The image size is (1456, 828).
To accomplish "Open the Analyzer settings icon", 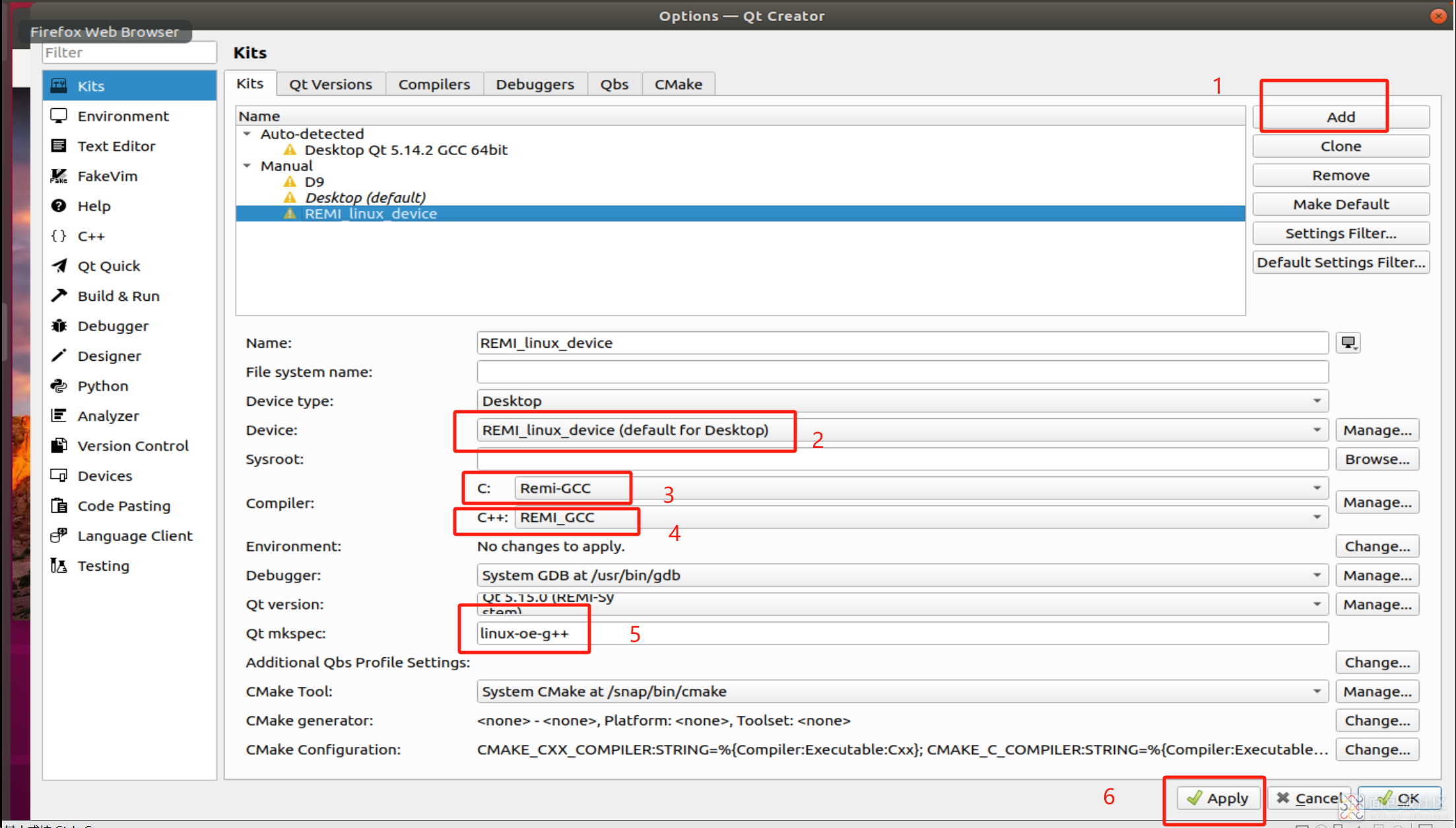I will pyautogui.click(x=59, y=416).
